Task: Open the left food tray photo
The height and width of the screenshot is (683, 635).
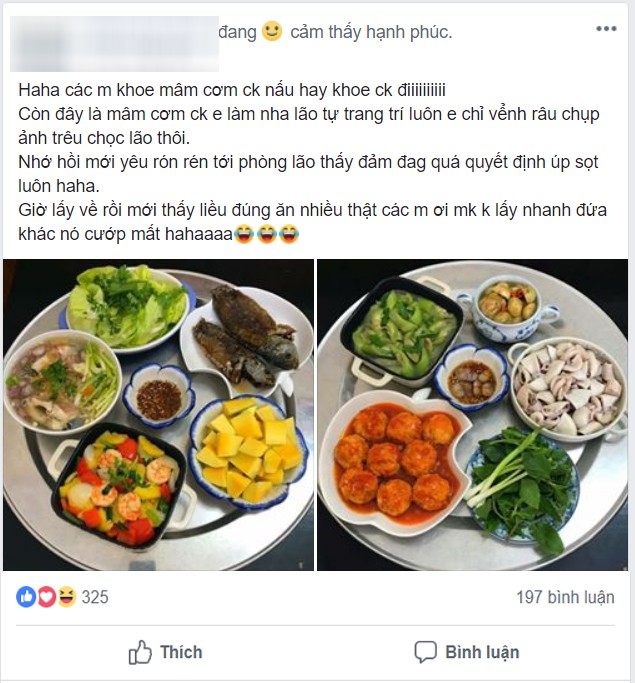Action: click(x=158, y=415)
